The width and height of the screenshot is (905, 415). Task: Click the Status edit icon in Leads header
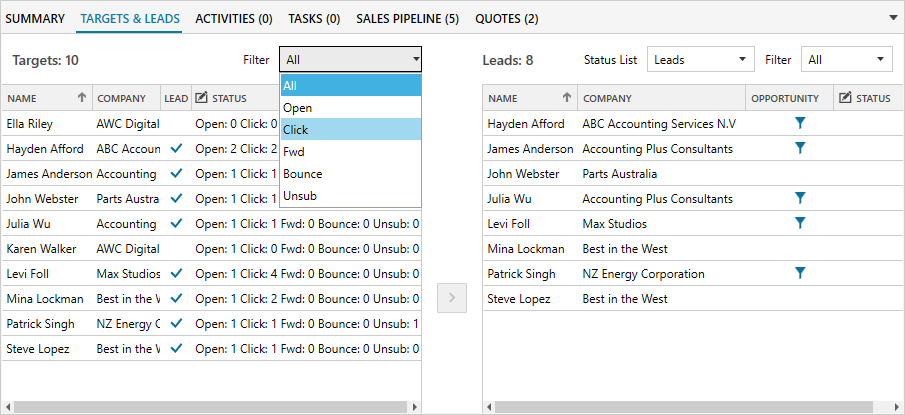click(845, 98)
